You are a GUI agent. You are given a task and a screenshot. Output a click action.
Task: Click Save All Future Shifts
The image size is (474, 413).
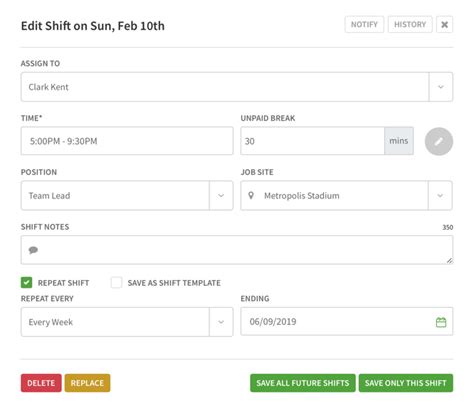[303, 383]
